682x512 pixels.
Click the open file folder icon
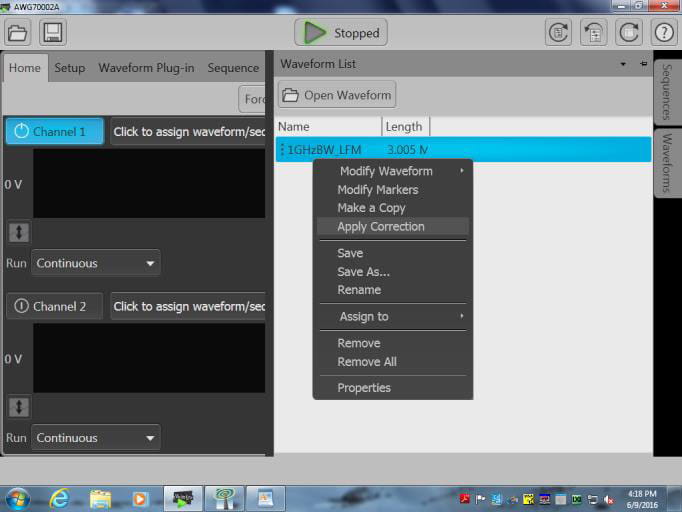18,32
